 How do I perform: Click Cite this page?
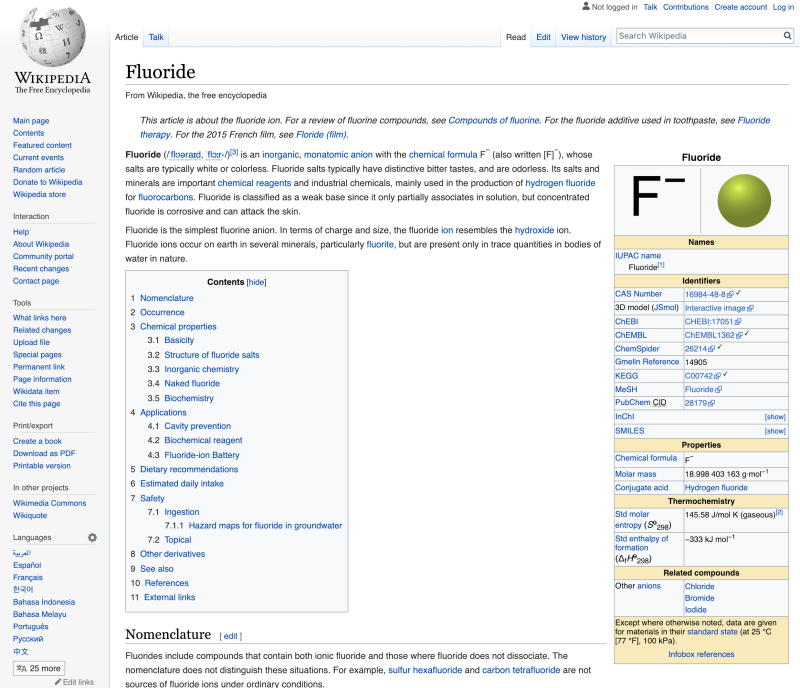tap(36, 404)
